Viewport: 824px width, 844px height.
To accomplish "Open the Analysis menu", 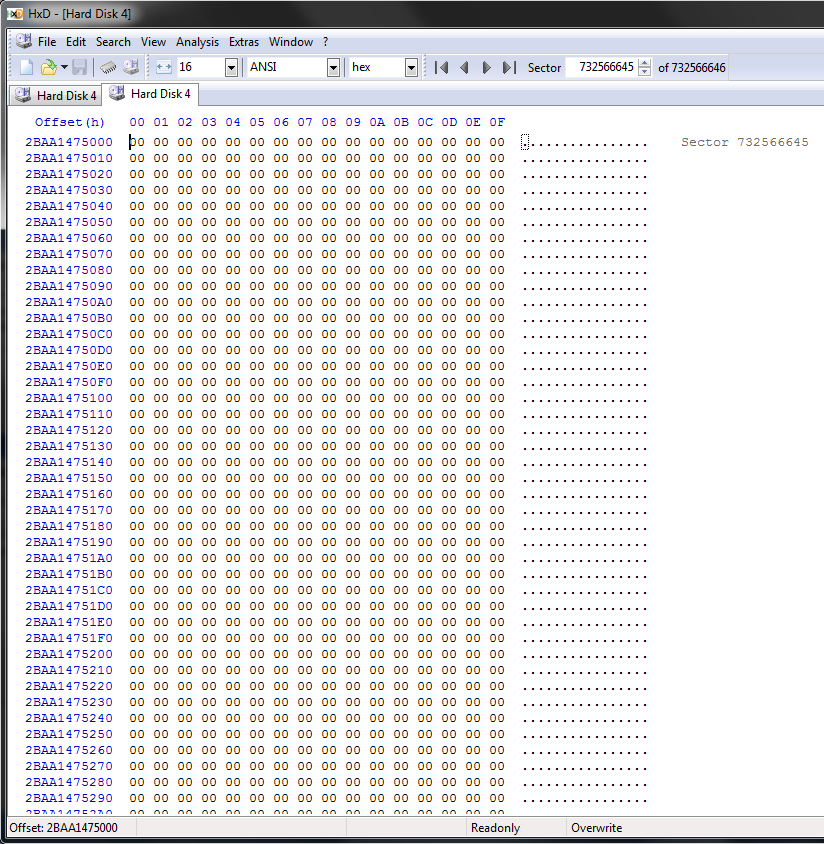I will (198, 42).
